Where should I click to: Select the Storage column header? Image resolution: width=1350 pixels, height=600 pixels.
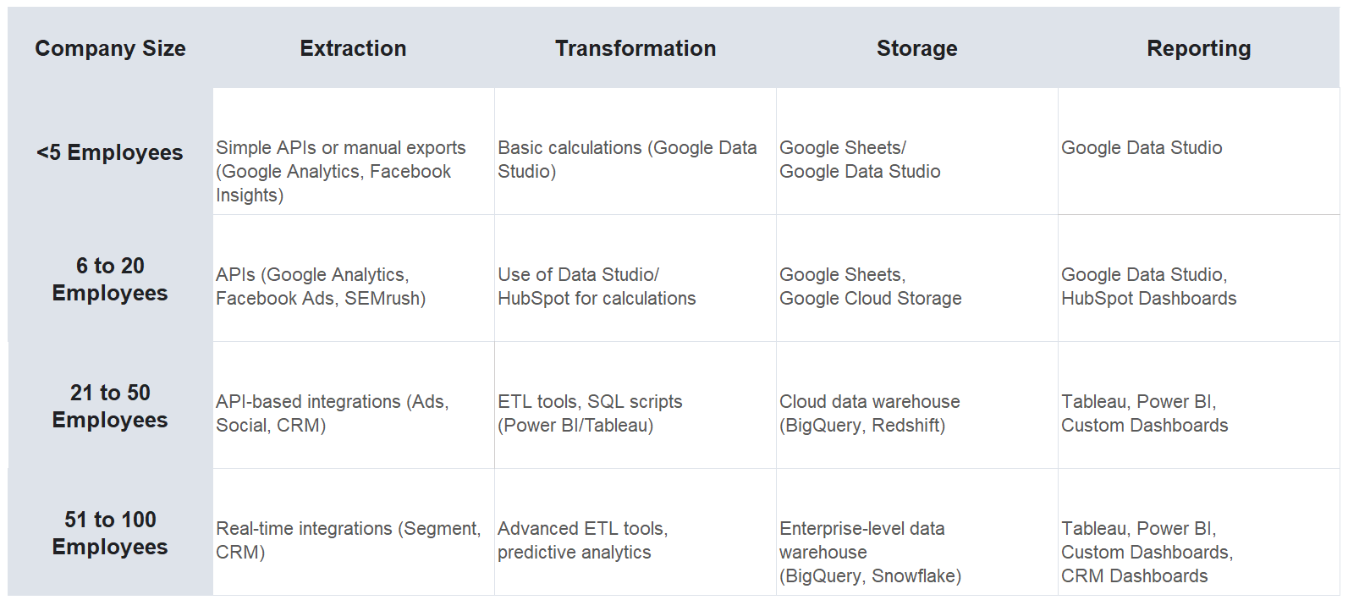(x=916, y=49)
